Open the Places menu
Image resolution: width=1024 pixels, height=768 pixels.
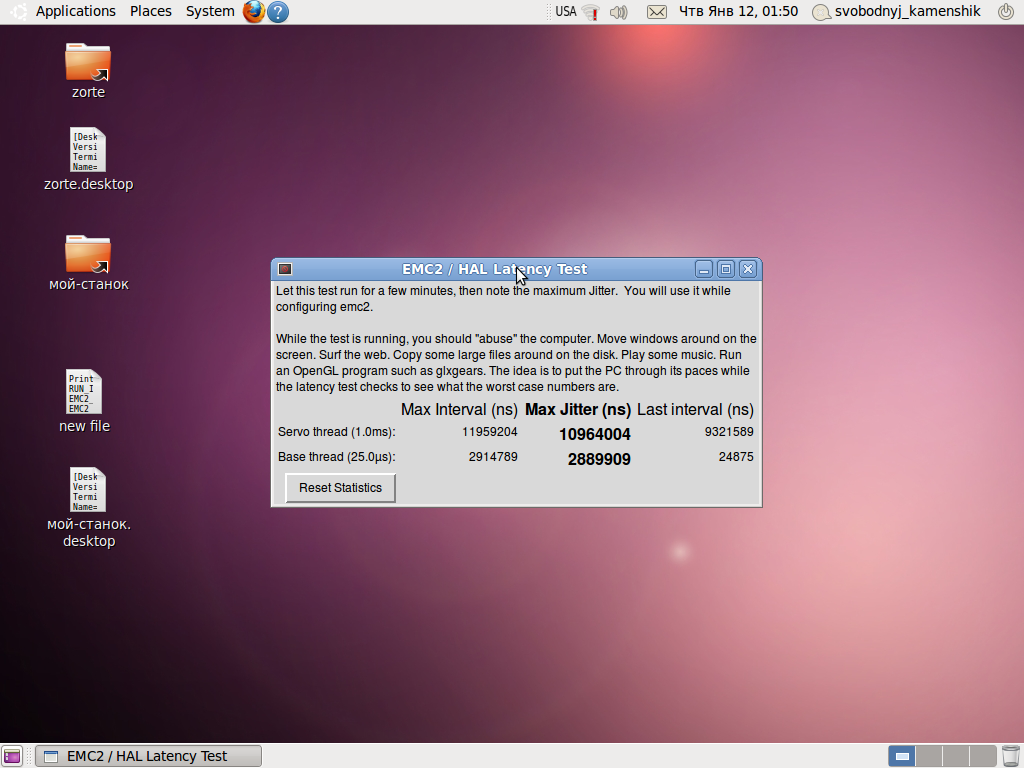point(151,11)
